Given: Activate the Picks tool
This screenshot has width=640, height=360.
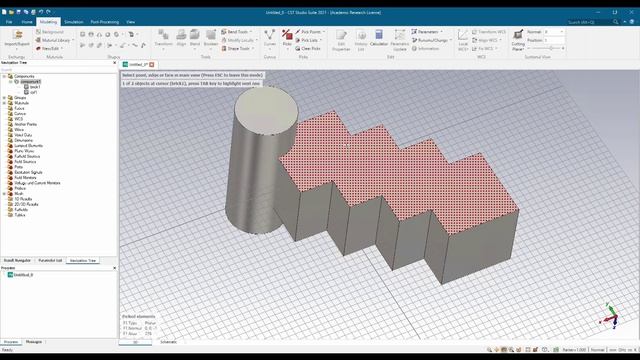Looking at the screenshot, I should pos(287,39).
